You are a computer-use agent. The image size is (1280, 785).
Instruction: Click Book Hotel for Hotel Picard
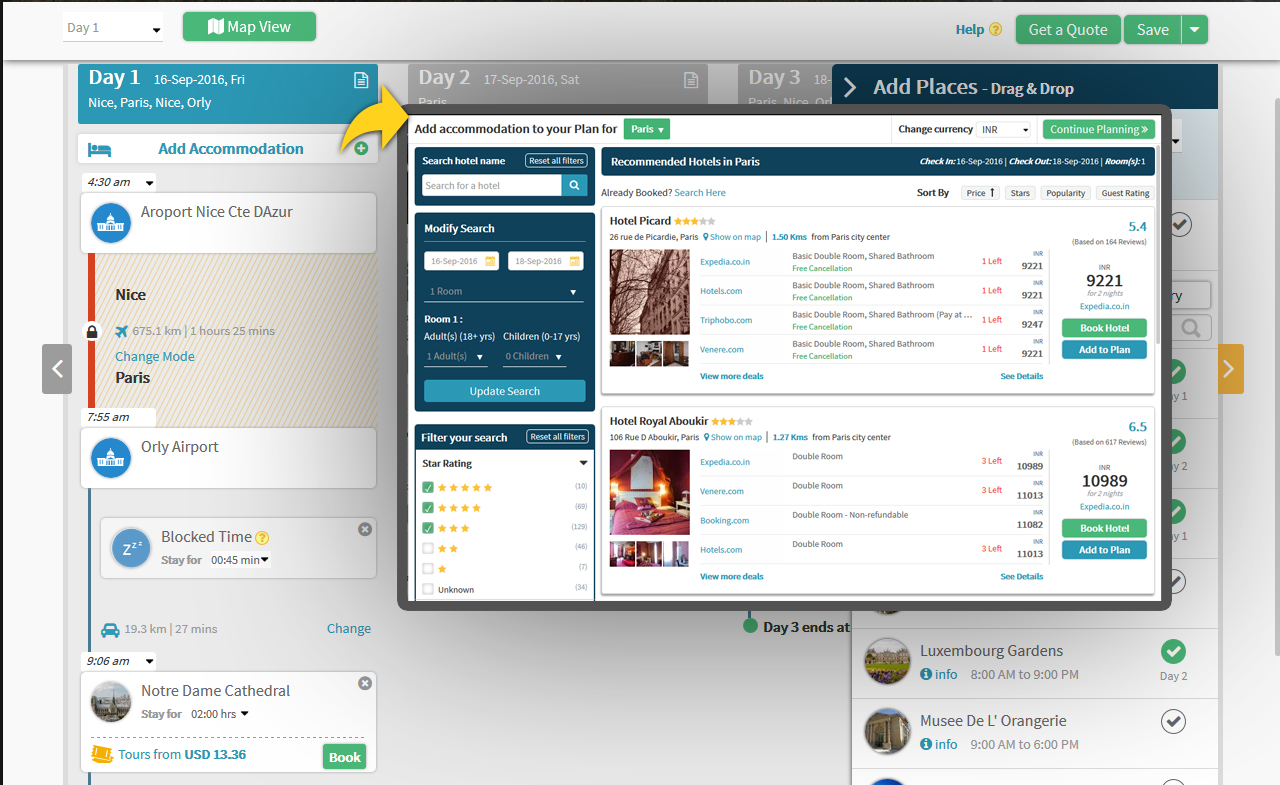point(1104,328)
